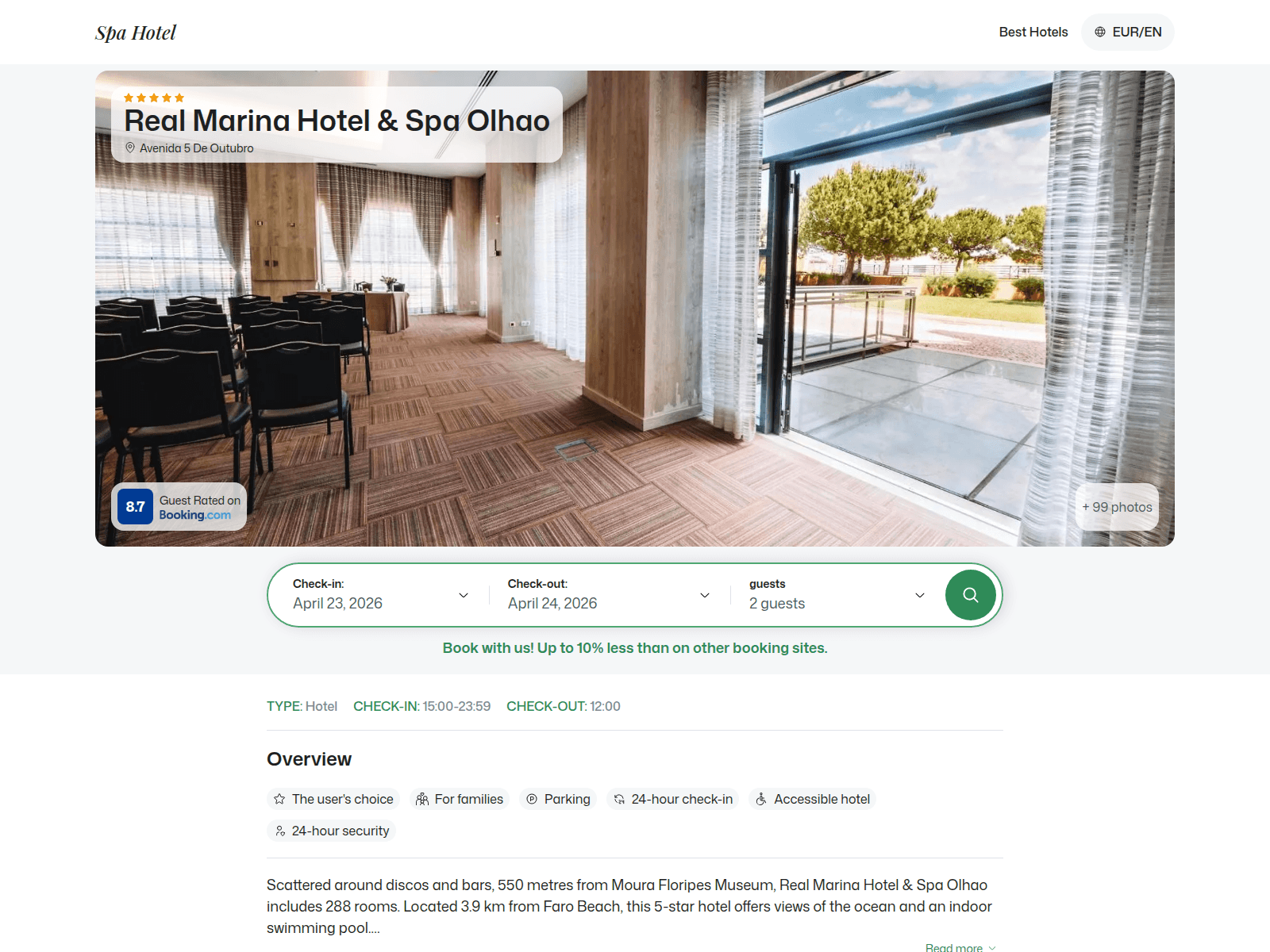Click the 8.7 Booking.com guest rating badge
Screen dimensions: 1270x952
click(x=179, y=507)
